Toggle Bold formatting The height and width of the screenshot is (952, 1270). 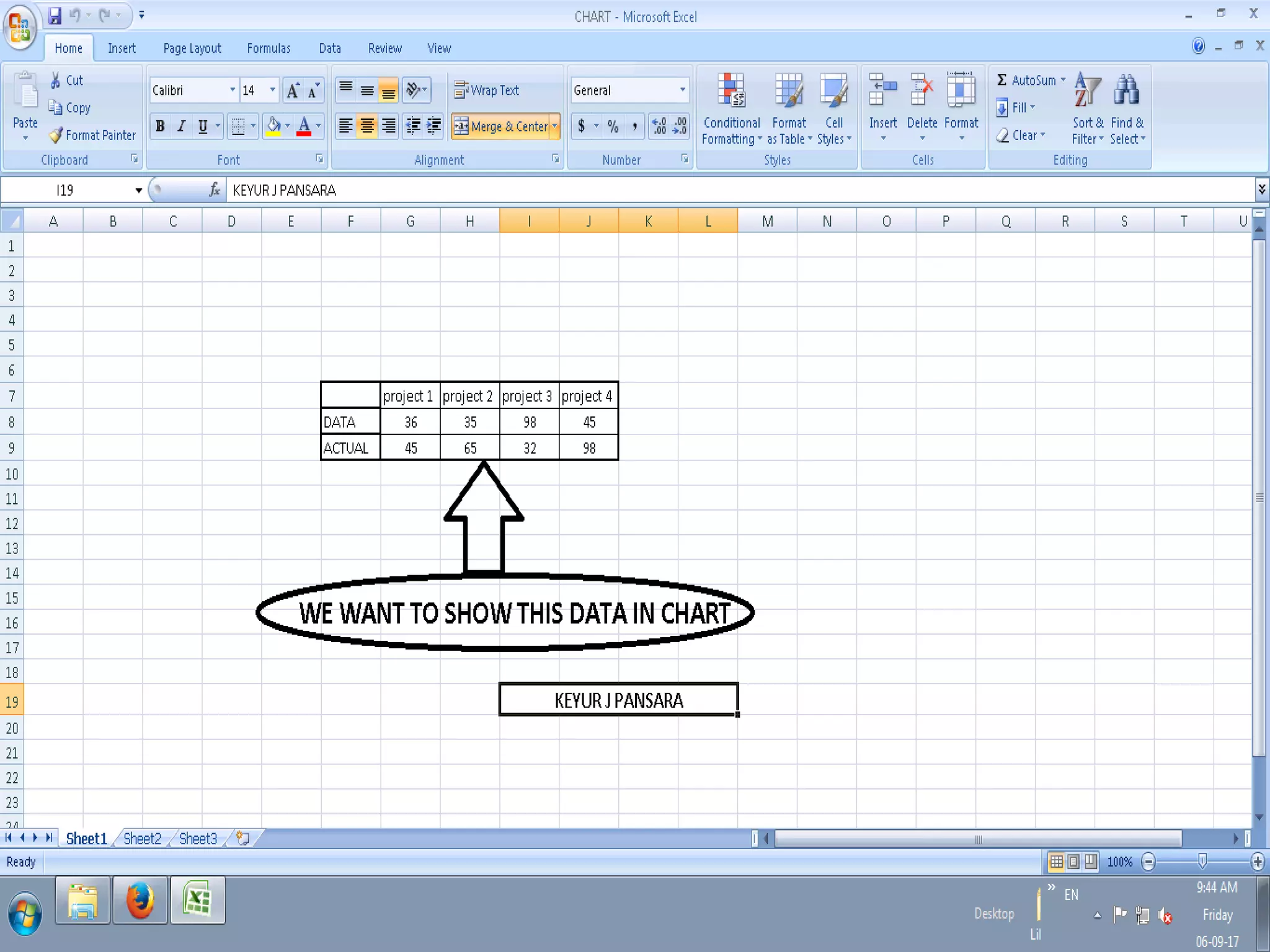(x=160, y=126)
